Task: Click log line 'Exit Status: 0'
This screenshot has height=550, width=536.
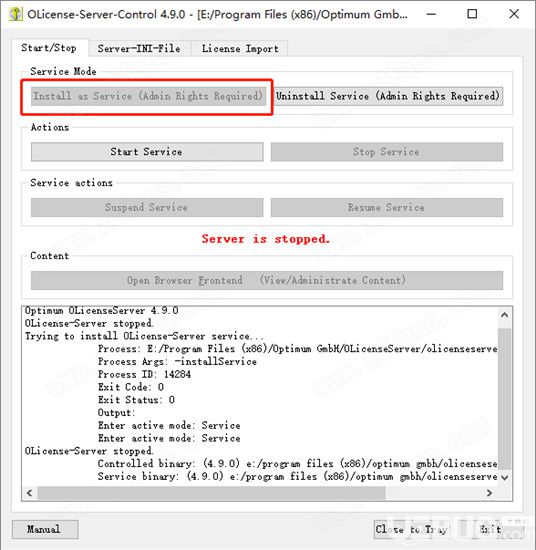Action: click(x=136, y=400)
